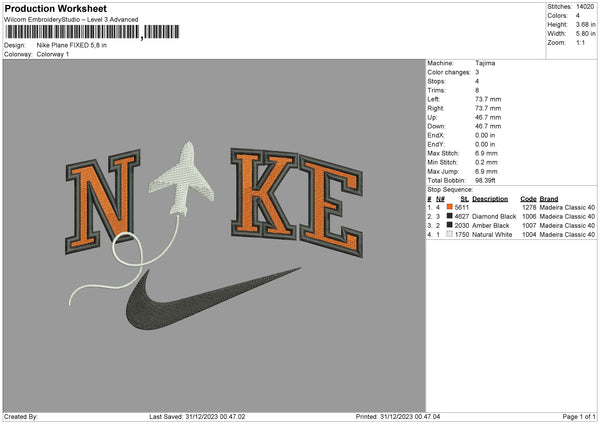Click the orange 5611 thread color swatch
This screenshot has height=424, width=600.
coord(449,207)
